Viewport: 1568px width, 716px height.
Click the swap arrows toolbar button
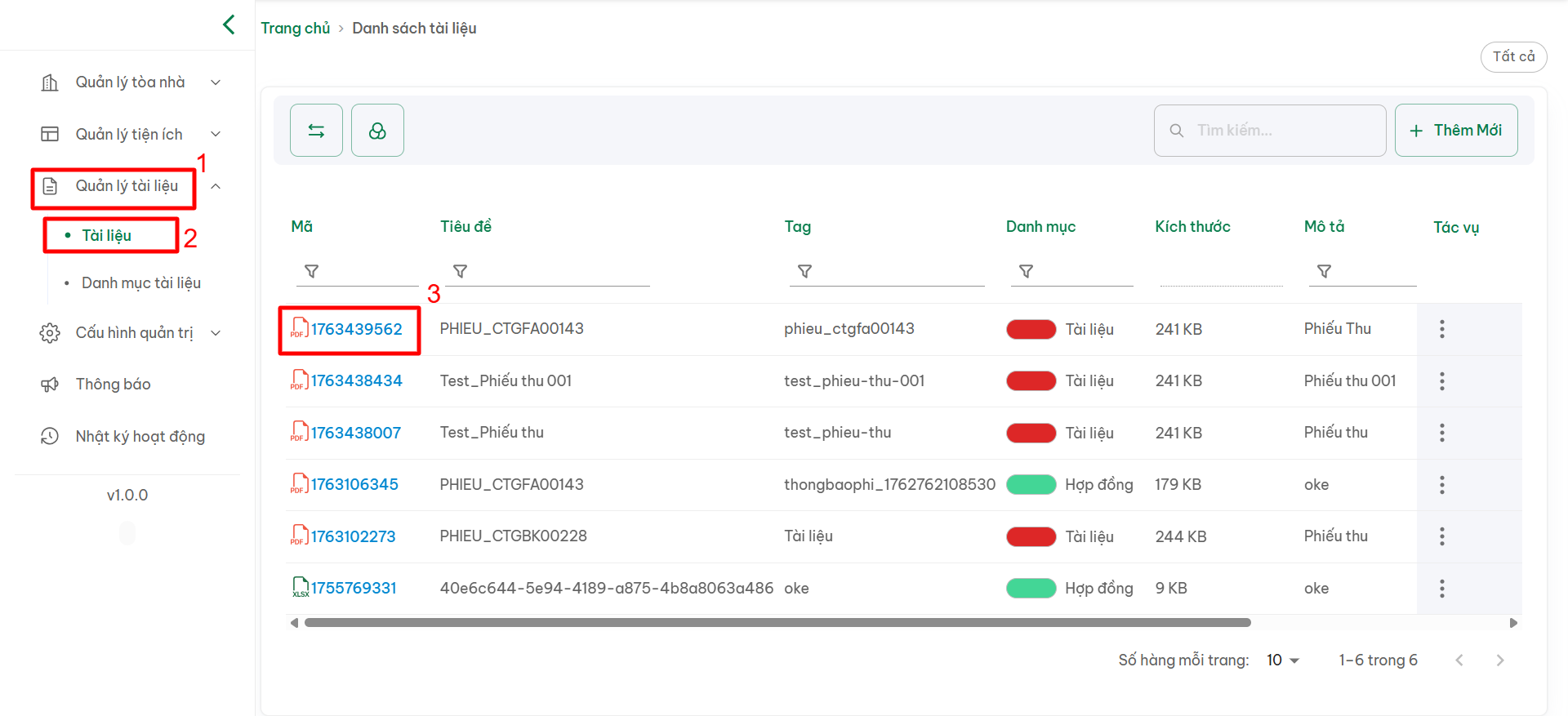coord(316,131)
